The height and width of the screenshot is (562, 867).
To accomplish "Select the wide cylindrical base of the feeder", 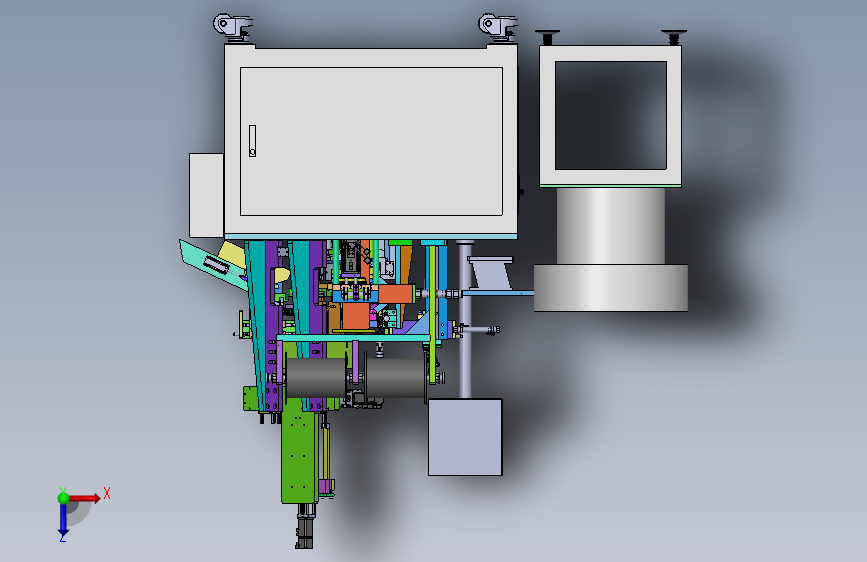I will pyautogui.click(x=610, y=288).
